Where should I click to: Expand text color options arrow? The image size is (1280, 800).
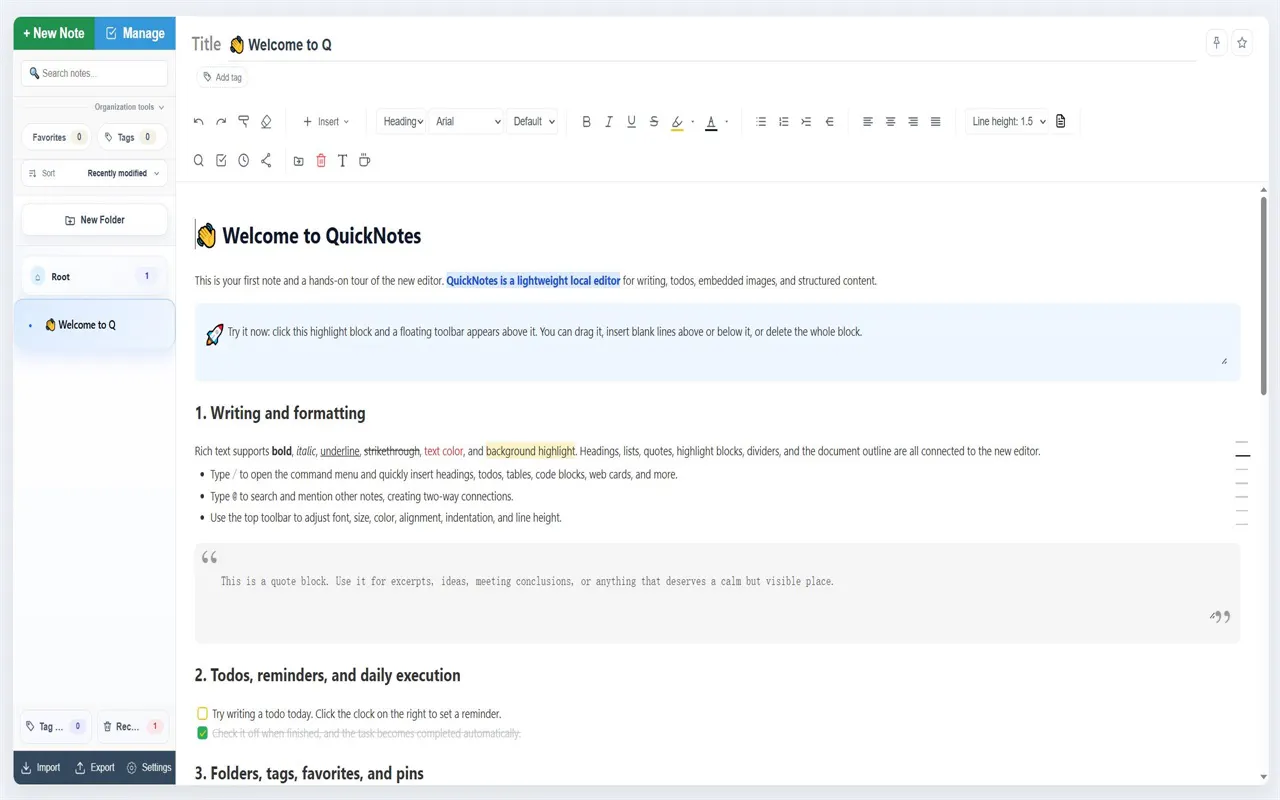726,122
